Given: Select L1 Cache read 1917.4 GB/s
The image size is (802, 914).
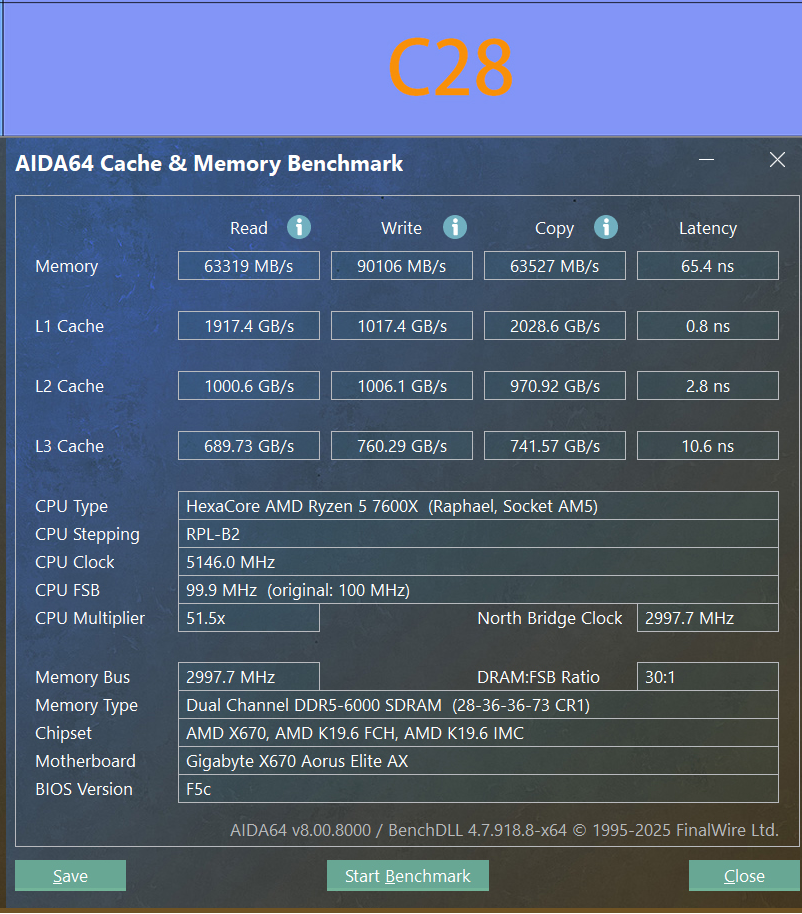Looking at the screenshot, I should [x=249, y=326].
